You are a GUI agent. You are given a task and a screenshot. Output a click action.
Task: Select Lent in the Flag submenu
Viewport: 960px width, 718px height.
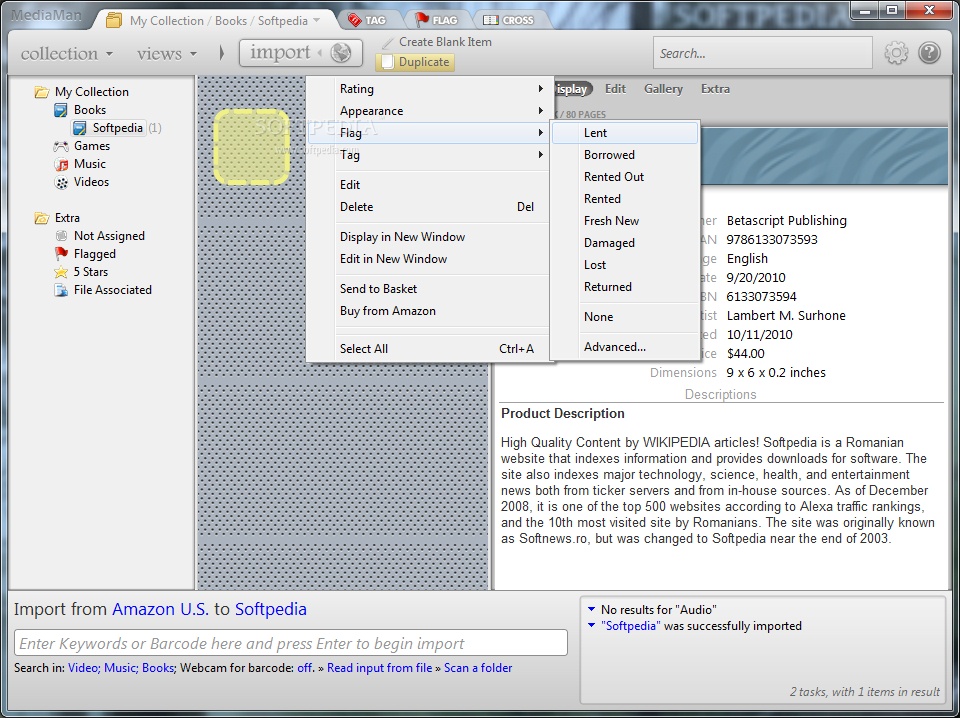[x=624, y=133]
